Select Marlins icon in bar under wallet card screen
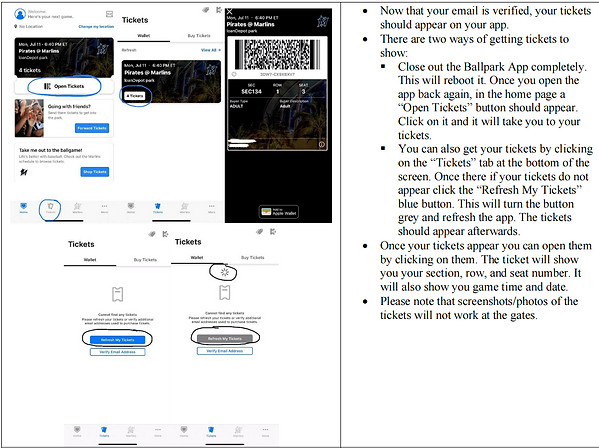The image size is (599, 448). pos(185,208)
